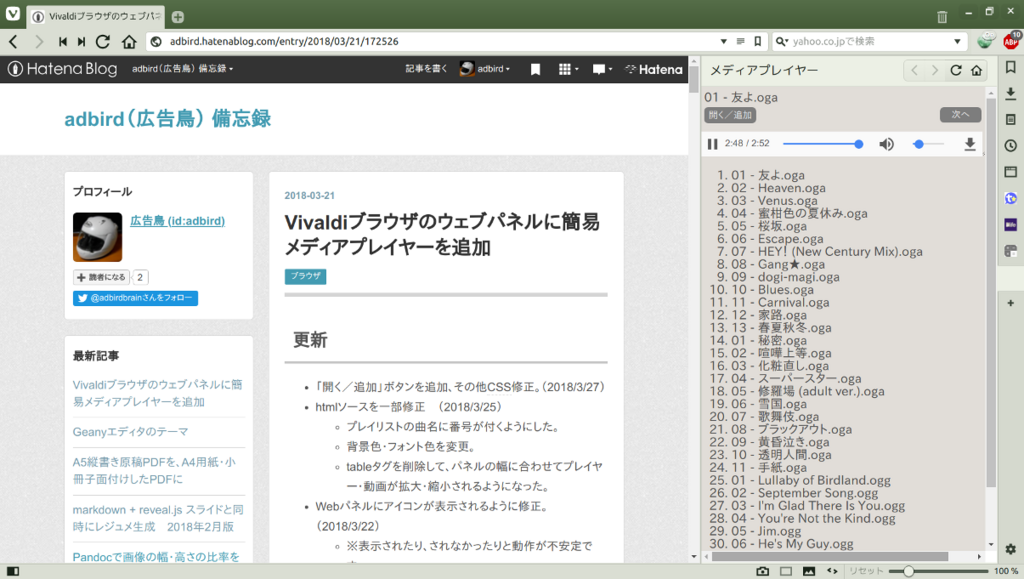1024x579 pixels.
Task: Click 記事を書く to write an article
Action: click(x=426, y=69)
